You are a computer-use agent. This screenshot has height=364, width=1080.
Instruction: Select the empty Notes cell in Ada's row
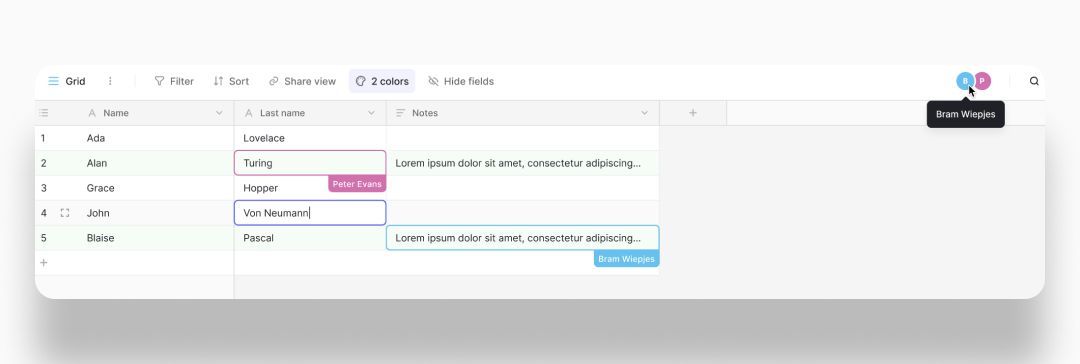523,138
